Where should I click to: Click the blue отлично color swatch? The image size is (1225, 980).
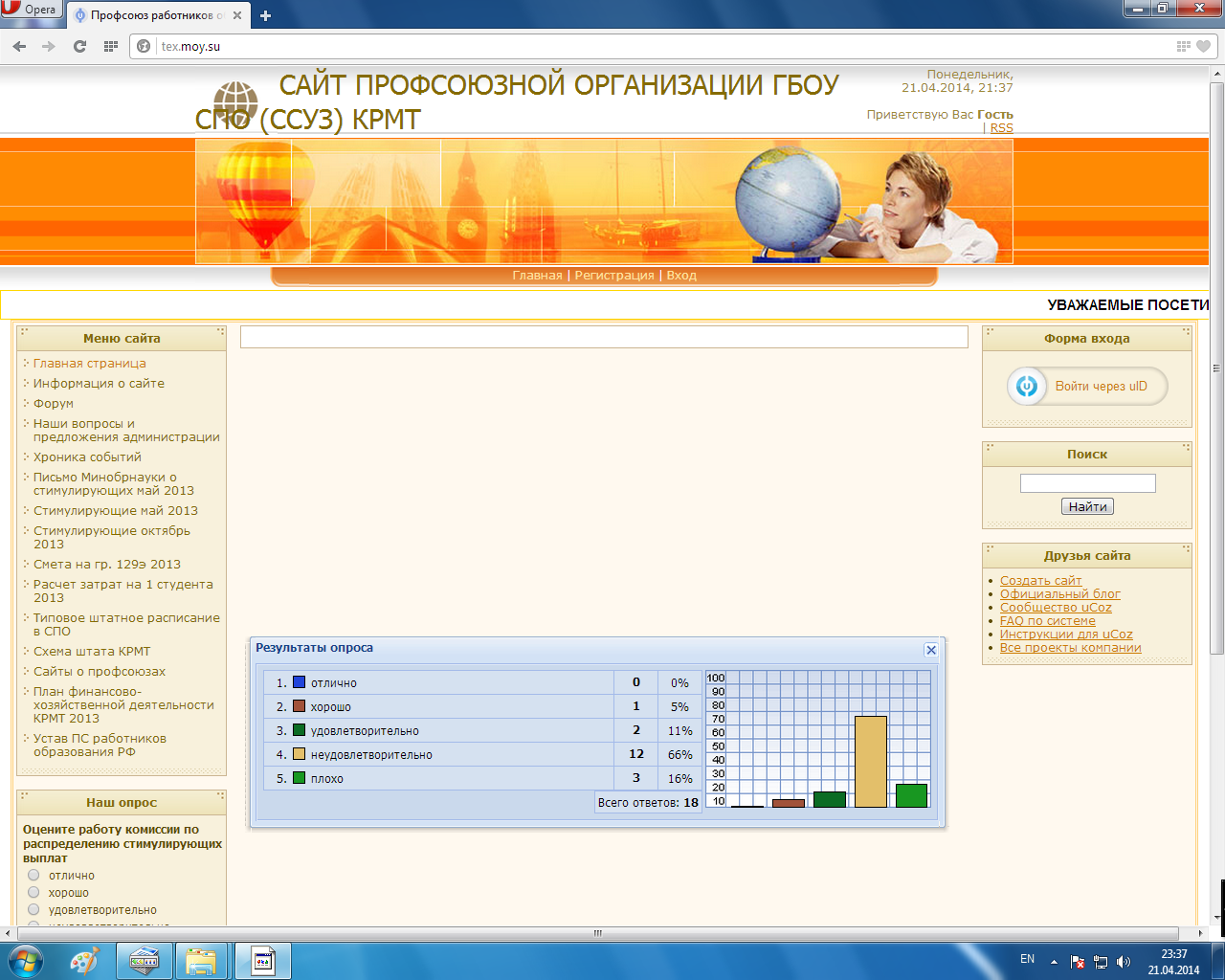(x=299, y=682)
